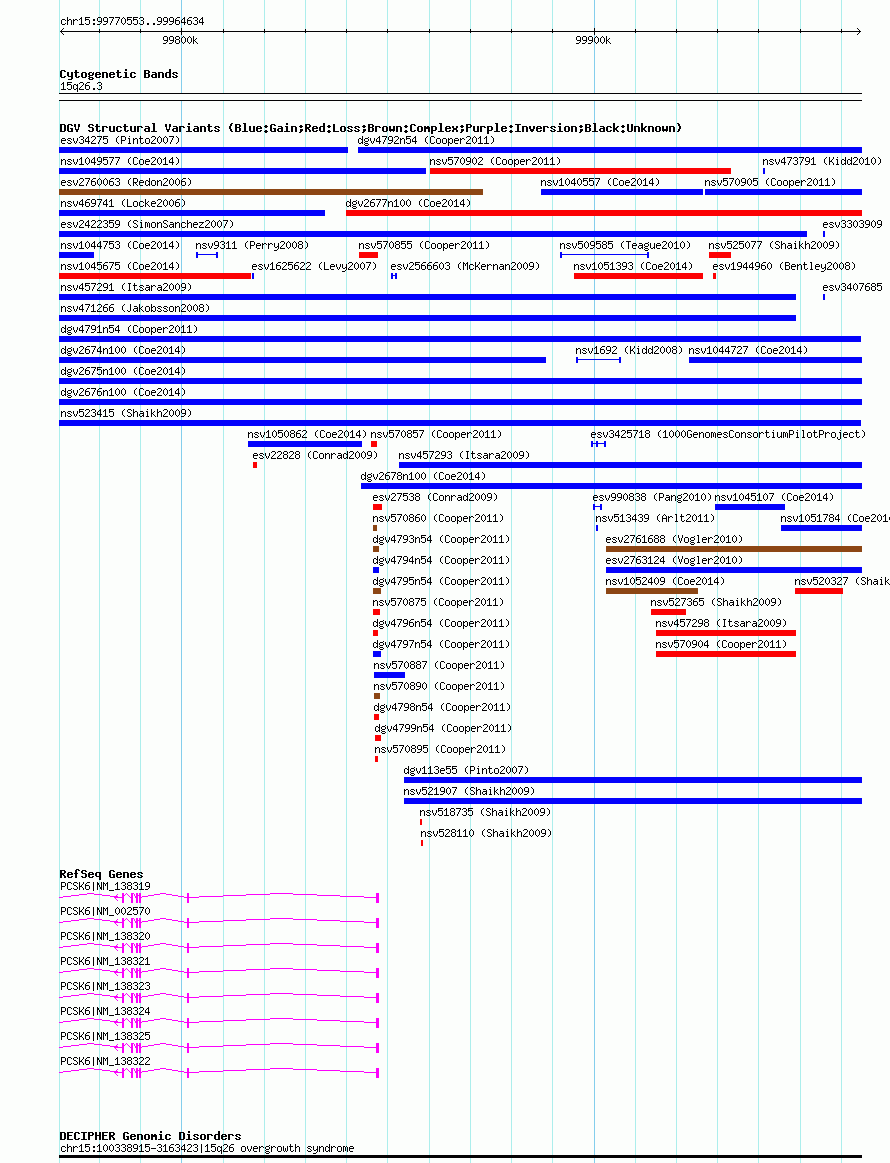Image resolution: width=890 pixels, height=1163 pixels.
Task: Click esv22828 (Conrad2009) label
Action: [315, 455]
